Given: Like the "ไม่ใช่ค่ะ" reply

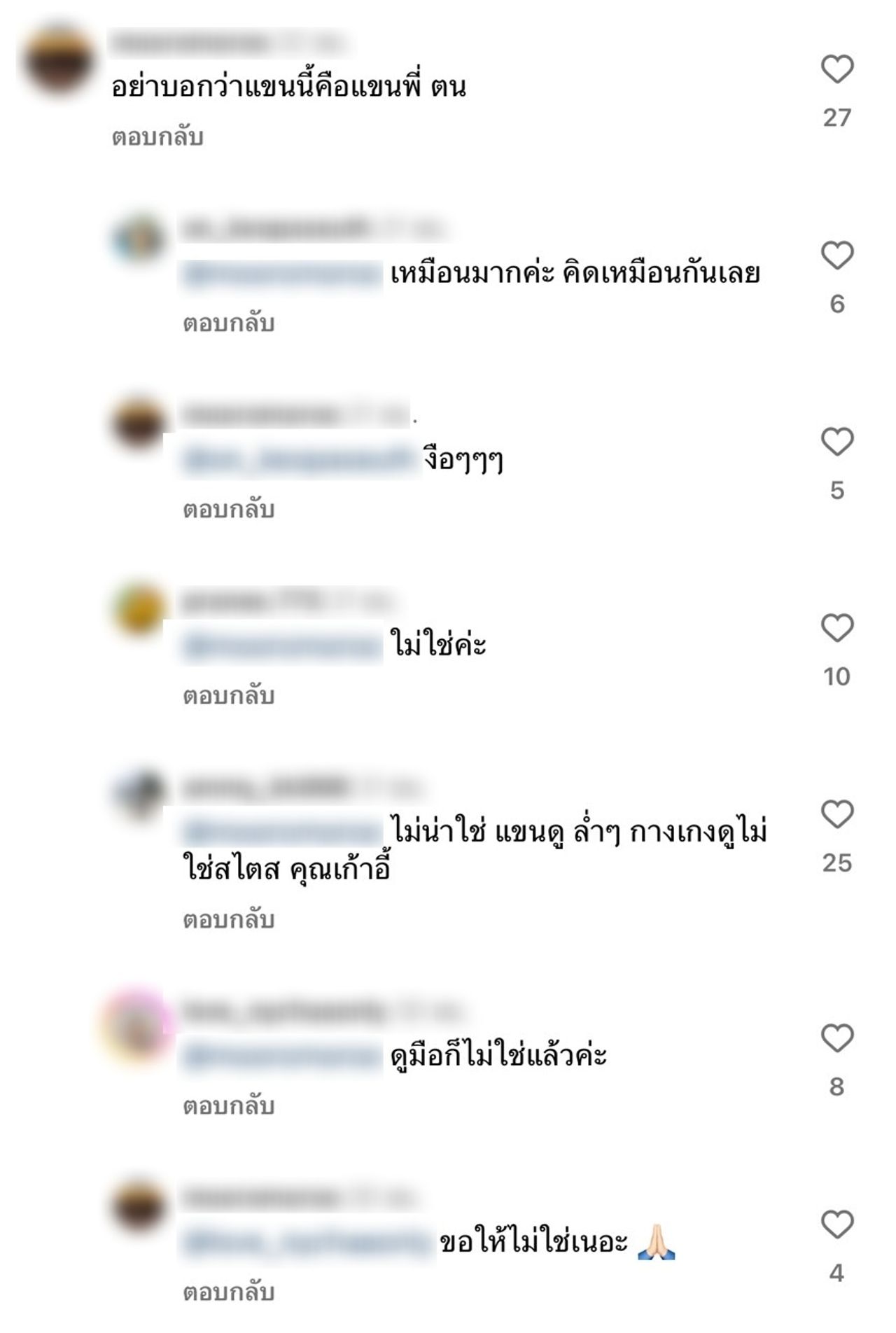Looking at the screenshot, I should 837,629.
